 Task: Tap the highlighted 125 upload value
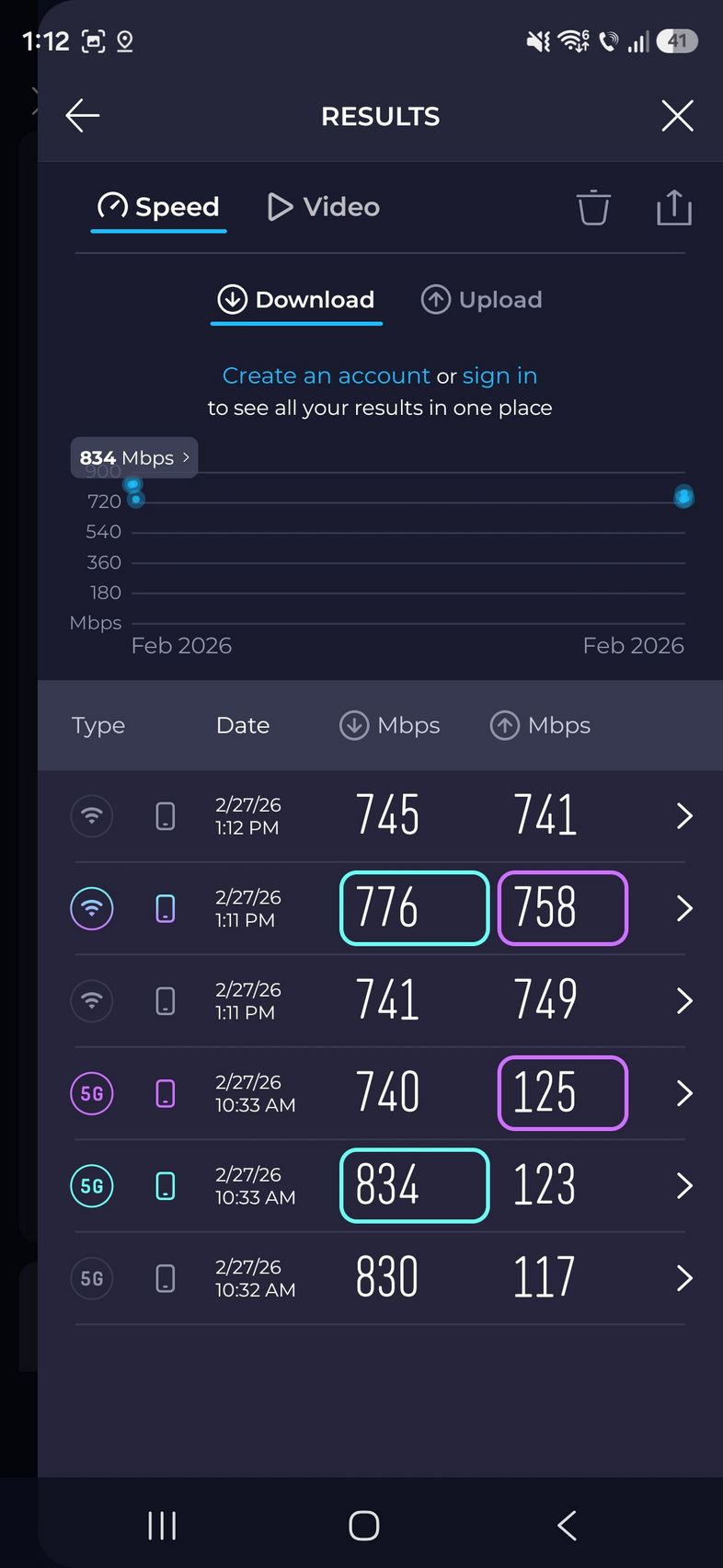tap(562, 1093)
